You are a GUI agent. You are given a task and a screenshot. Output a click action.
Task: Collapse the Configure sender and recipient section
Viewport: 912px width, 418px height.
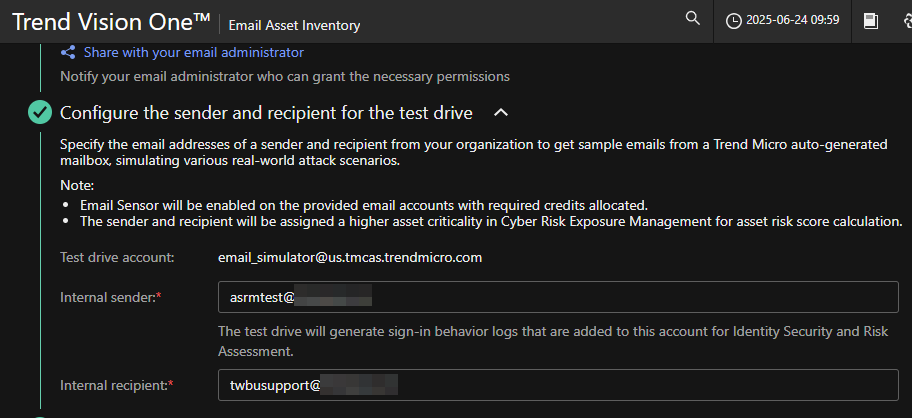point(501,112)
